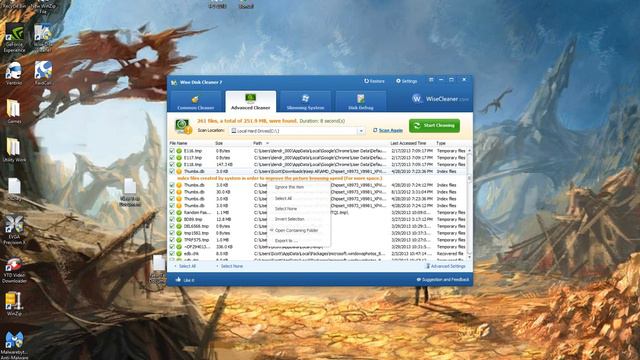
Task: Click the WiseCleaner logo
Action: click(440, 99)
